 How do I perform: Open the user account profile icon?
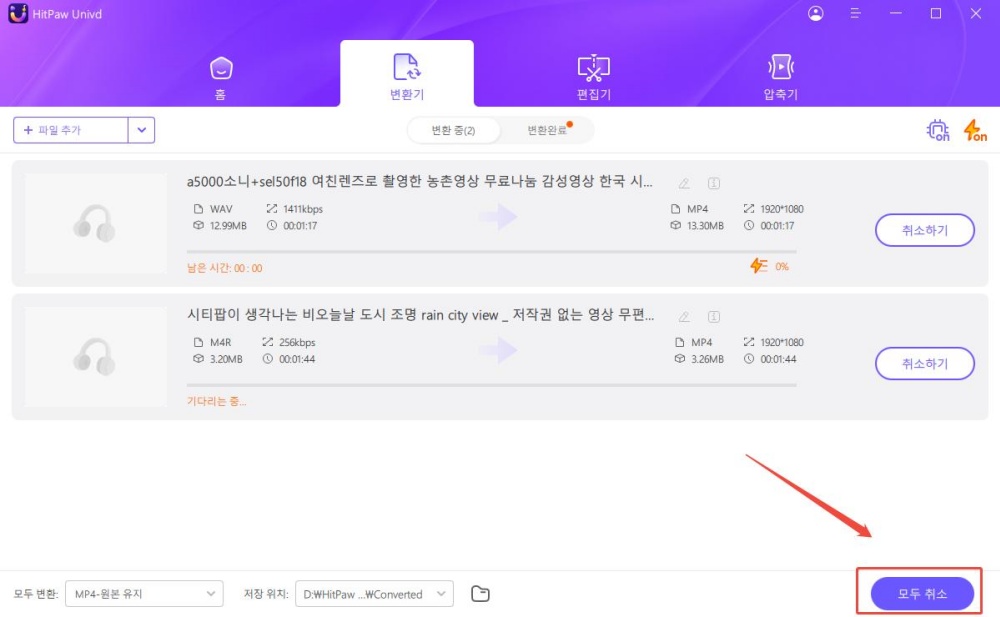click(x=815, y=13)
